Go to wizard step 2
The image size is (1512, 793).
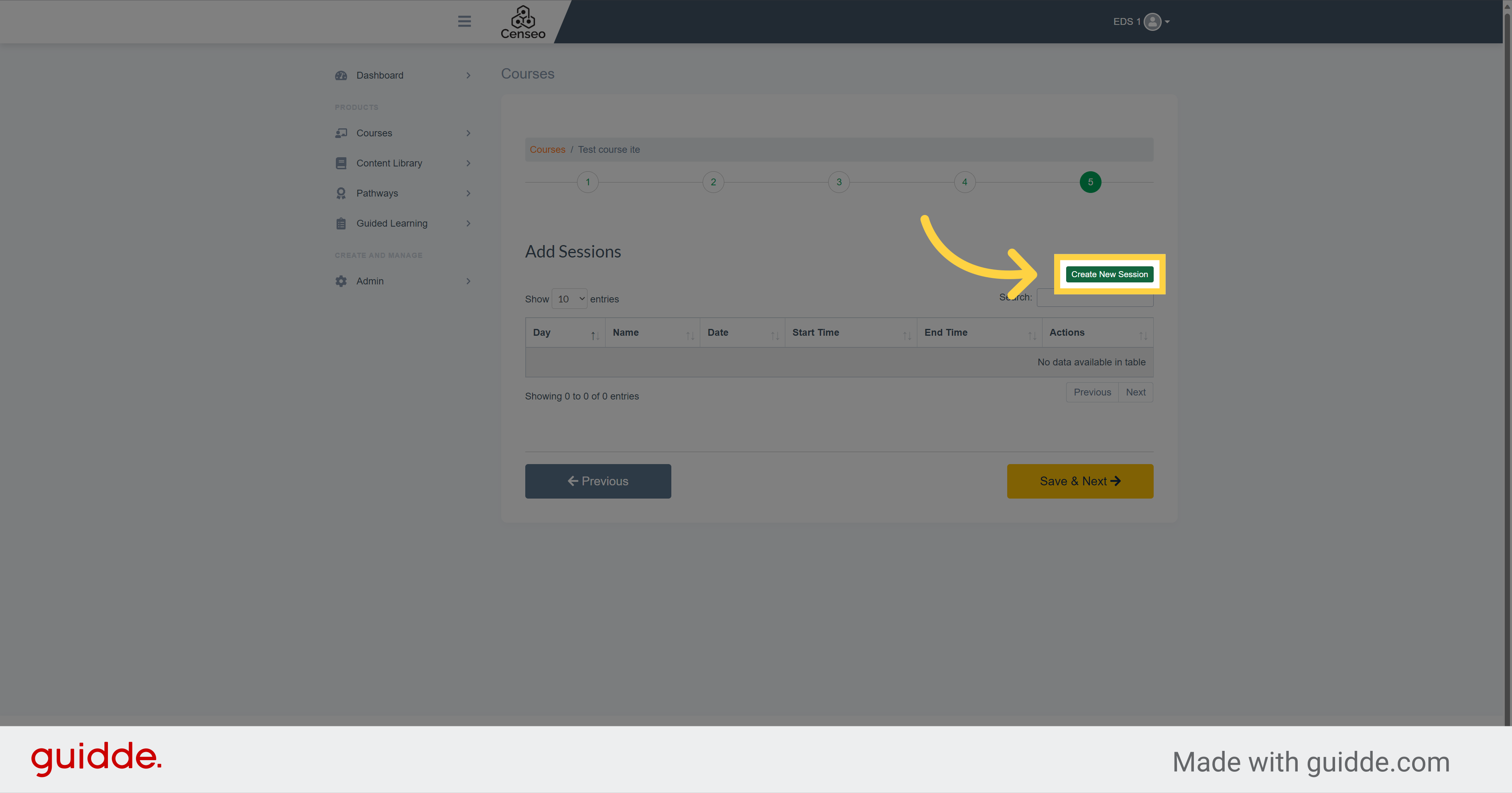coord(713,182)
